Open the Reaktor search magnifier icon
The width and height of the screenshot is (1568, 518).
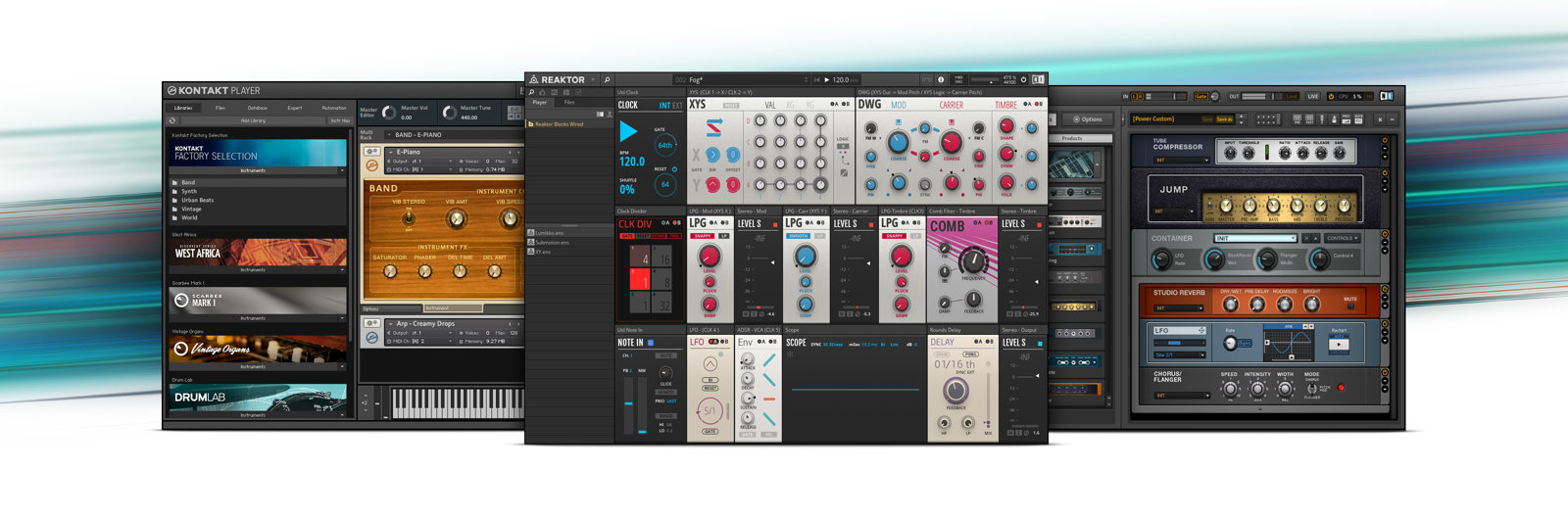[x=607, y=79]
